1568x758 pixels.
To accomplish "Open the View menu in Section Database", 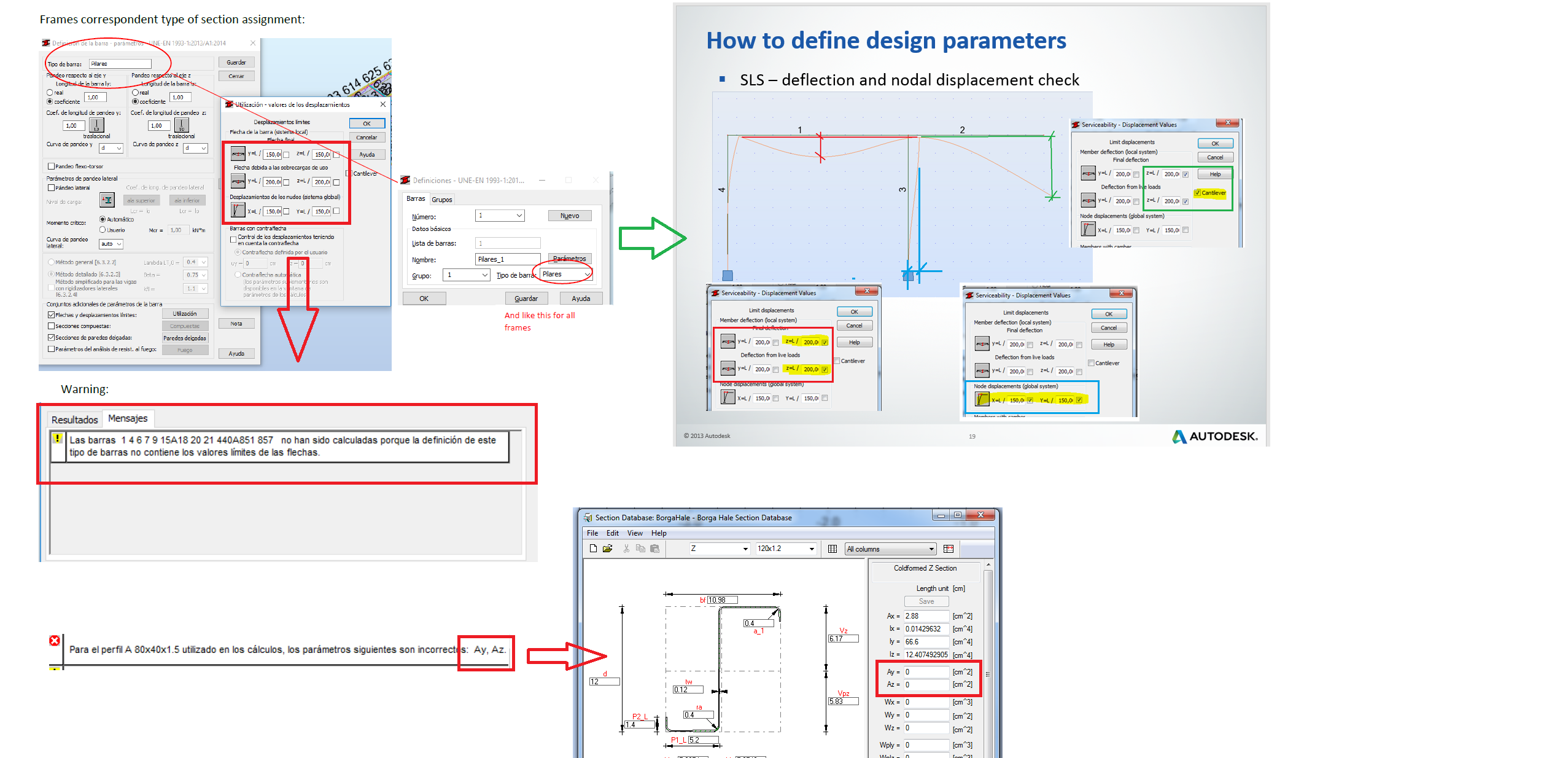I will (635, 533).
